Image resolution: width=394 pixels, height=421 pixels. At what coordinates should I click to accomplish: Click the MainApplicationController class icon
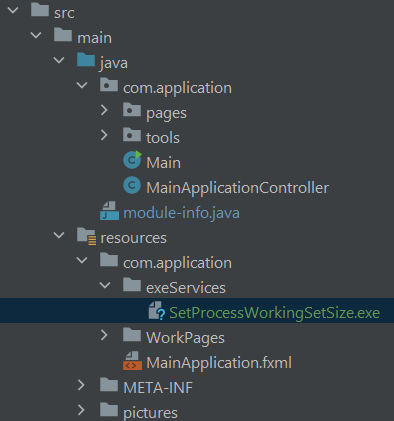pos(132,185)
